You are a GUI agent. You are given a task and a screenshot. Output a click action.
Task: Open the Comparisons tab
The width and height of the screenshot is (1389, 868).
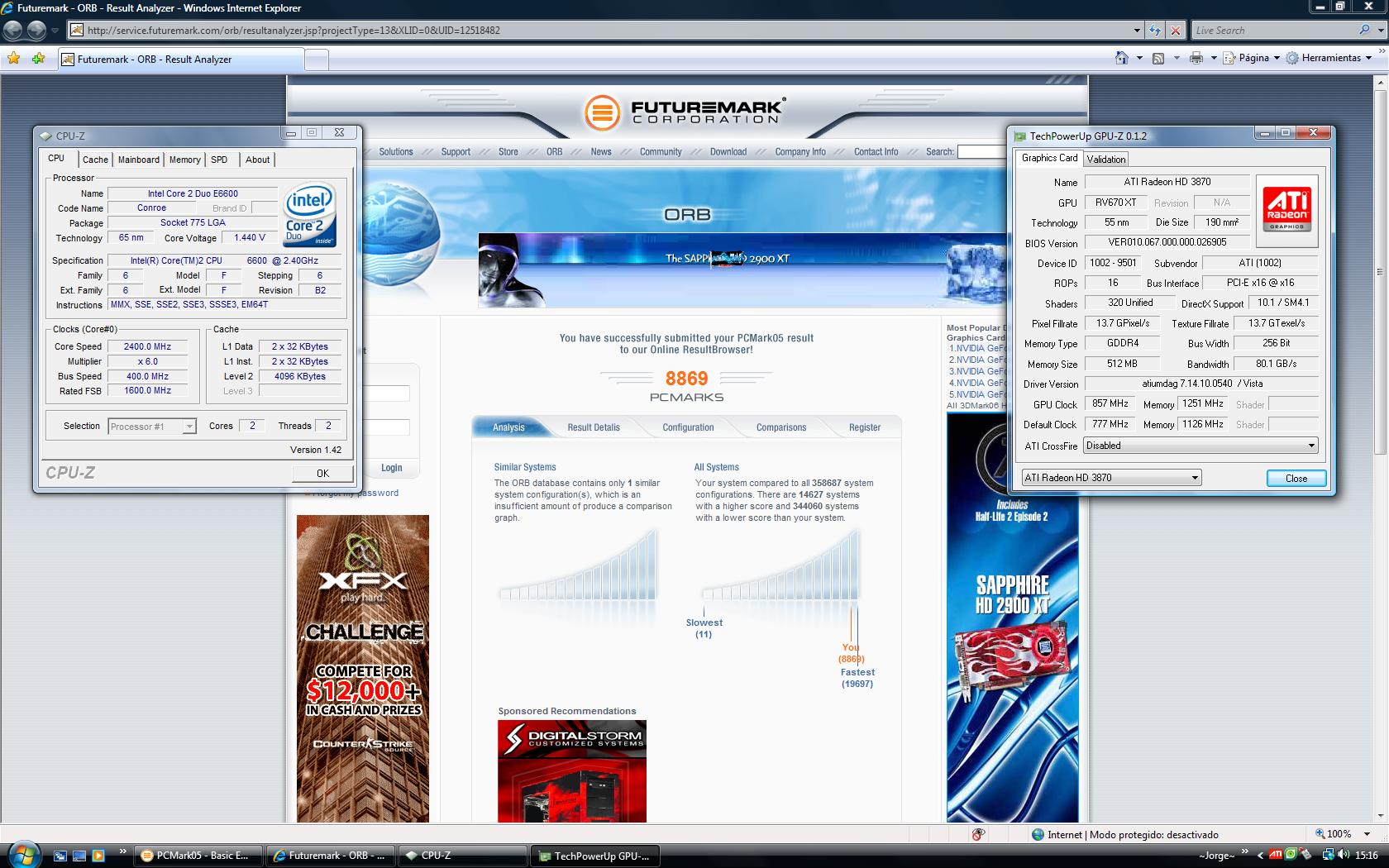pos(781,427)
